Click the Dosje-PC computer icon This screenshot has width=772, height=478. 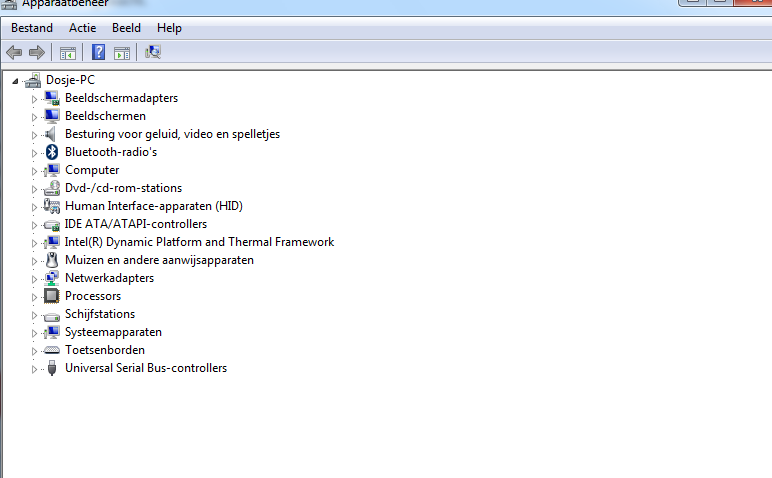33,80
